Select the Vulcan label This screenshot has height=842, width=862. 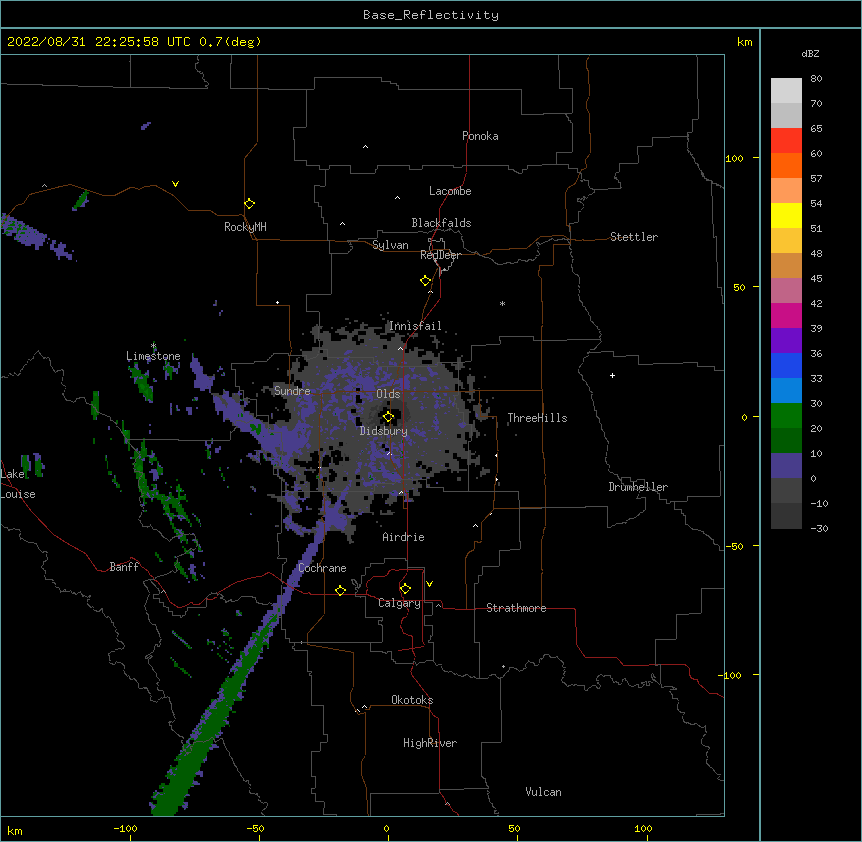pyautogui.click(x=543, y=792)
